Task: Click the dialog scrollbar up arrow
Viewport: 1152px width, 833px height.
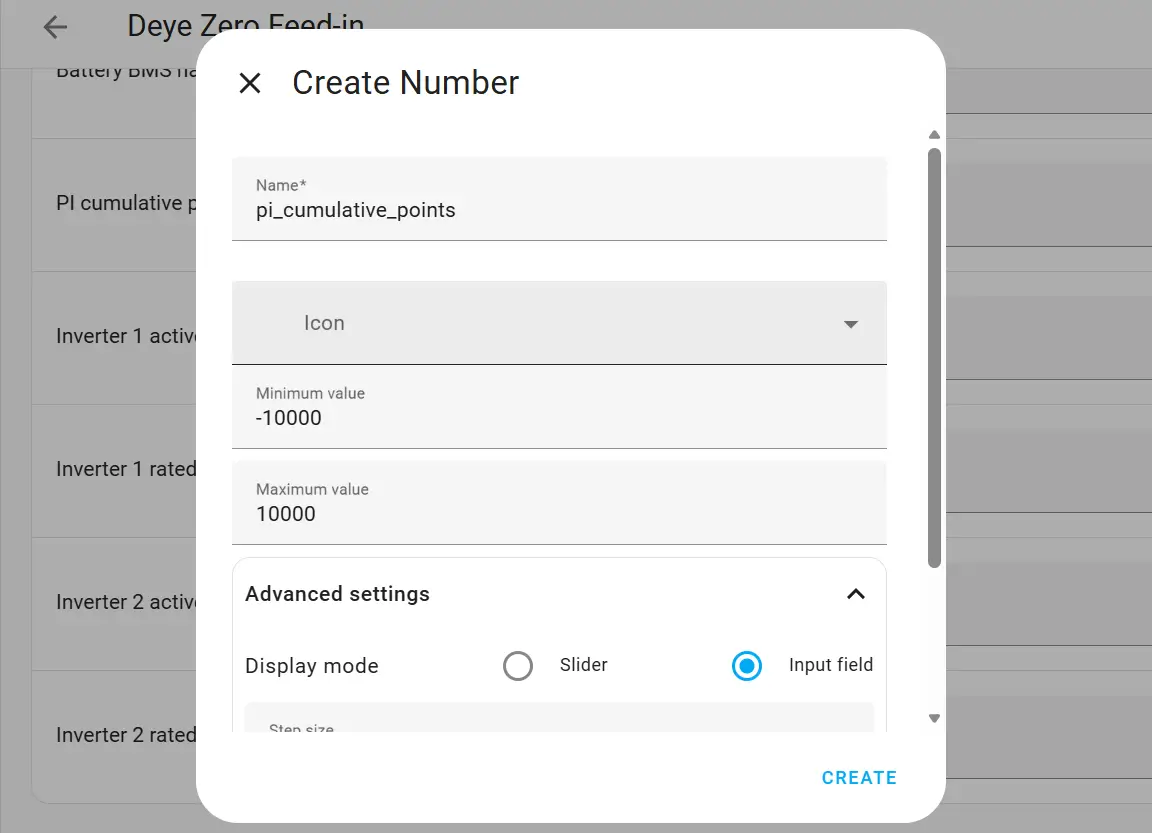Action: click(934, 135)
